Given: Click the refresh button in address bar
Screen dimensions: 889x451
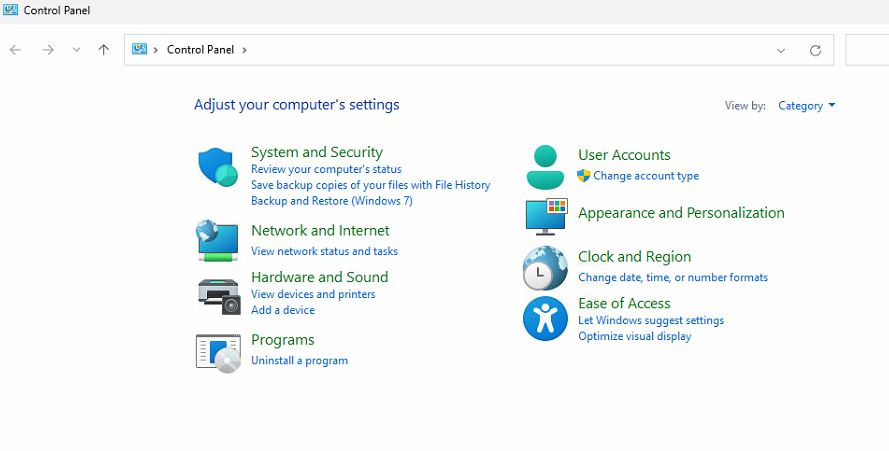Looking at the screenshot, I should click(x=815, y=50).
